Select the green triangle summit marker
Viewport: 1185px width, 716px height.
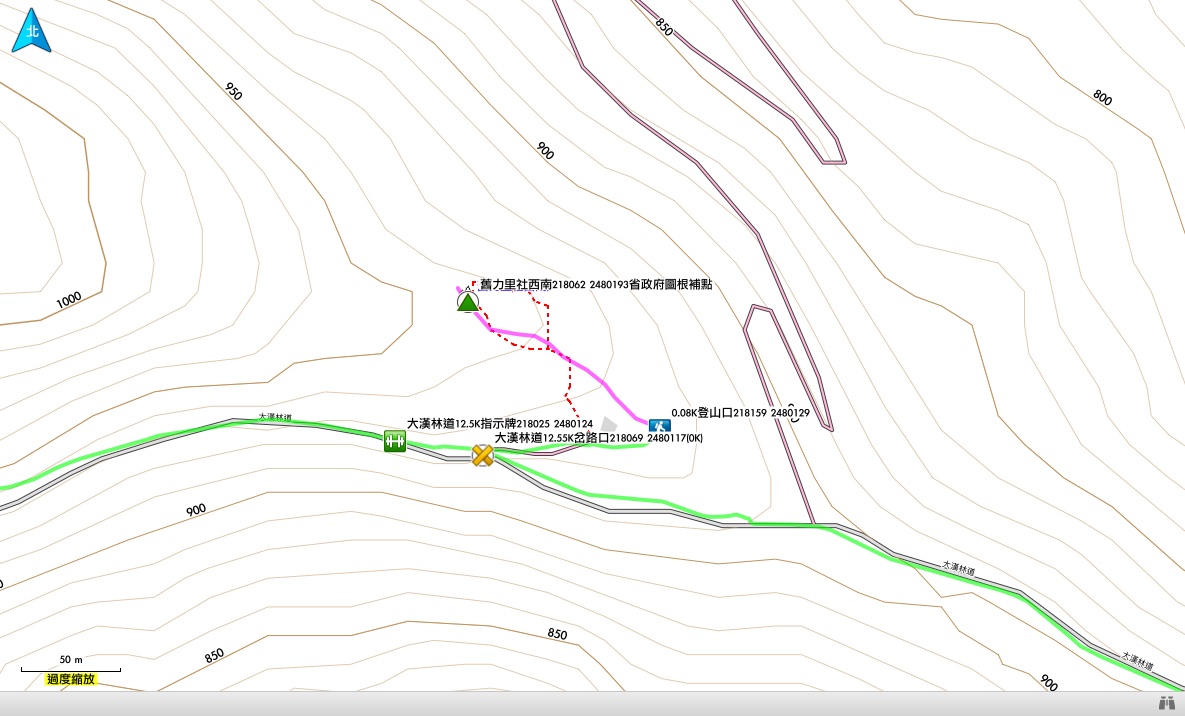tap(467, 301)
